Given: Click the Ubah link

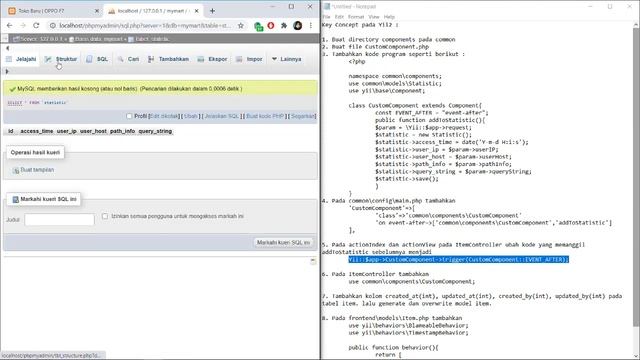Looking at the screenshot, I should 191,116.
